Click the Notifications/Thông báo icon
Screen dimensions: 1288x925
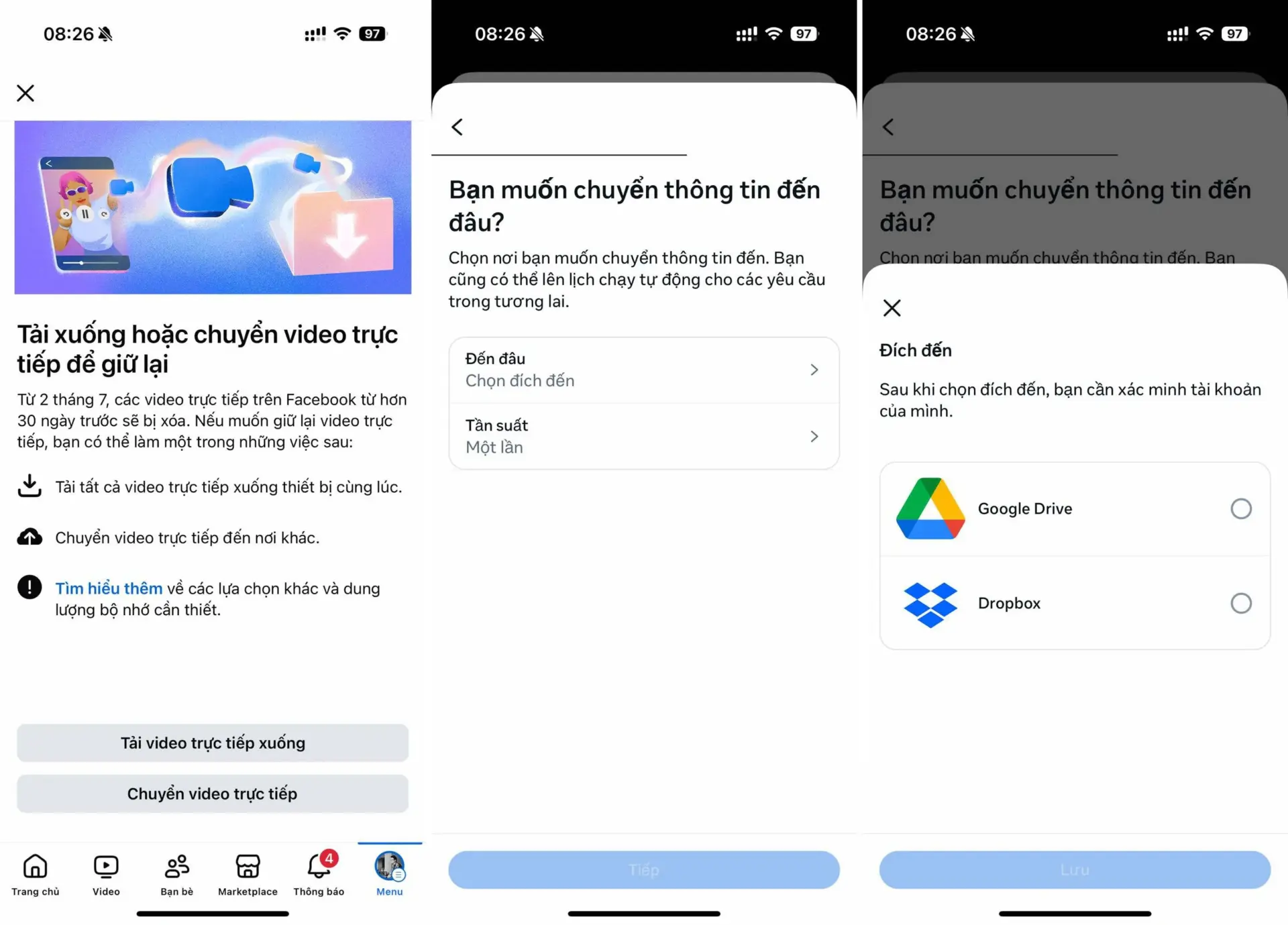(x=318, y=862)
